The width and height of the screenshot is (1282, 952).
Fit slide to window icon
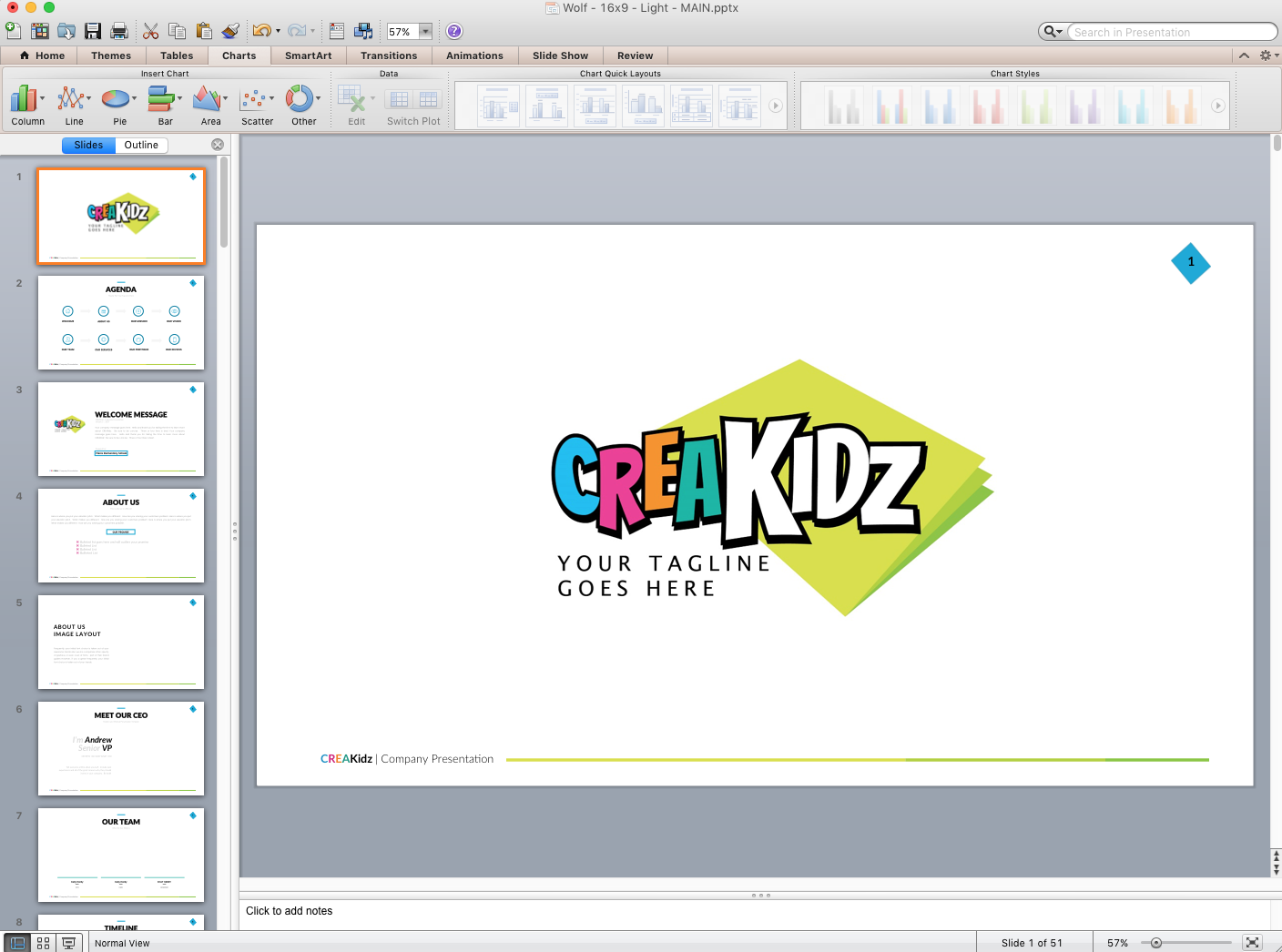tap(1252, 943)
